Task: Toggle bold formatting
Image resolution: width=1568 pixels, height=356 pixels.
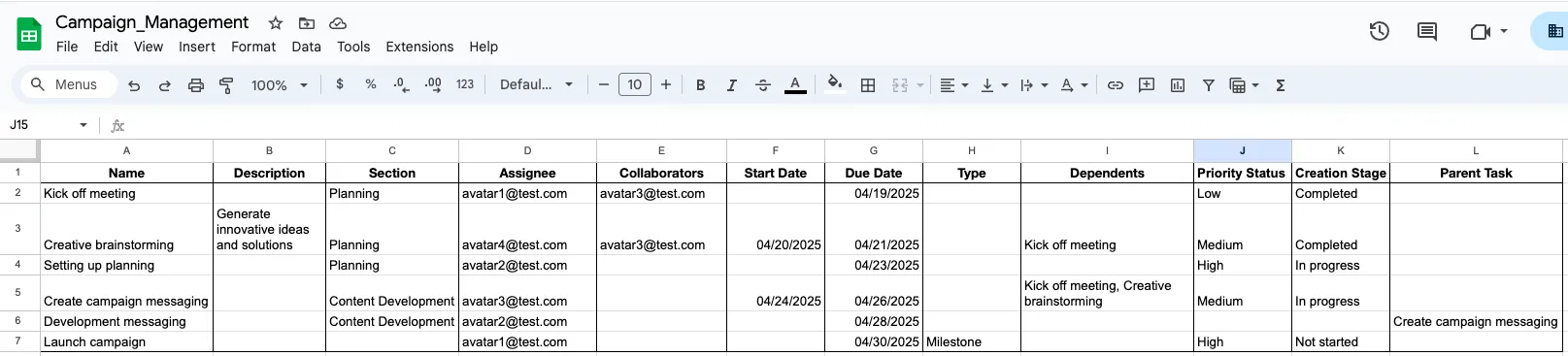Action: [x=700, y=85]
